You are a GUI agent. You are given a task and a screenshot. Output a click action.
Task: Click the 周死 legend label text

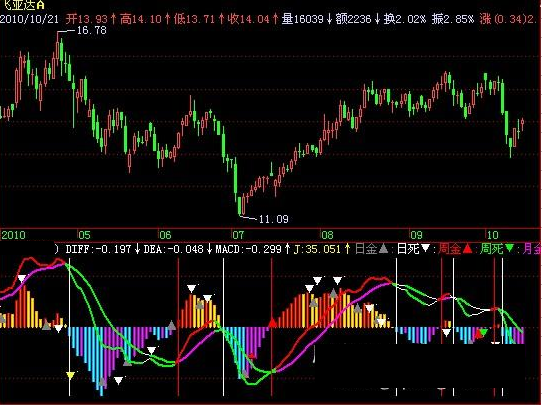tap(492, 248)
